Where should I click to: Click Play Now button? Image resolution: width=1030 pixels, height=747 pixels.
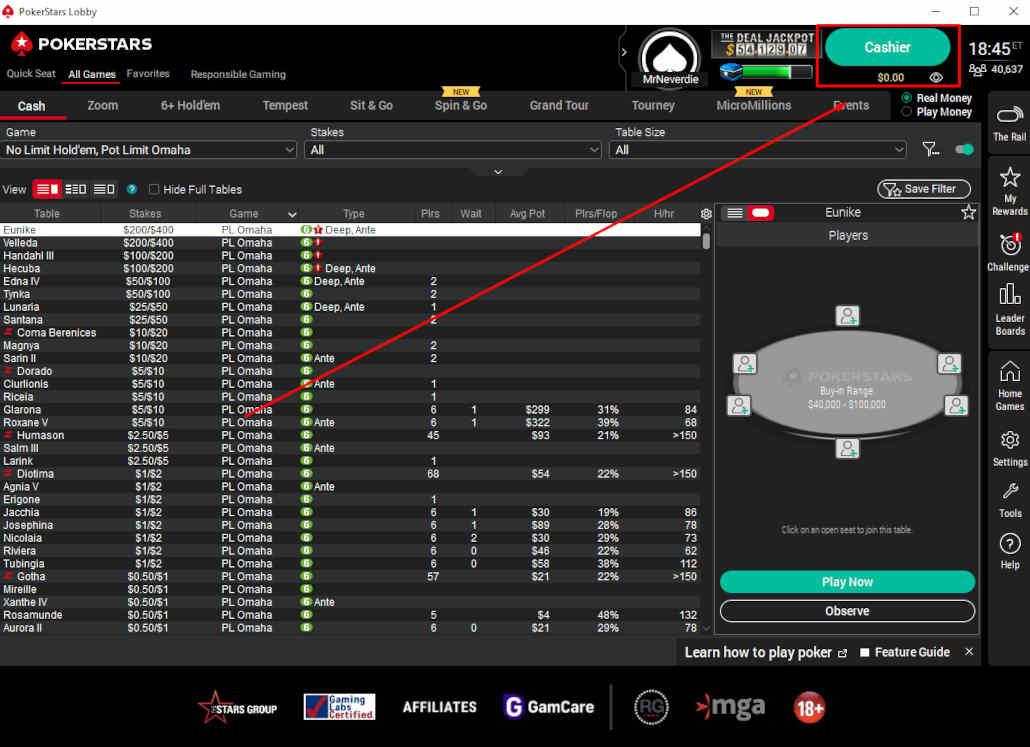[x=847, y=581]
